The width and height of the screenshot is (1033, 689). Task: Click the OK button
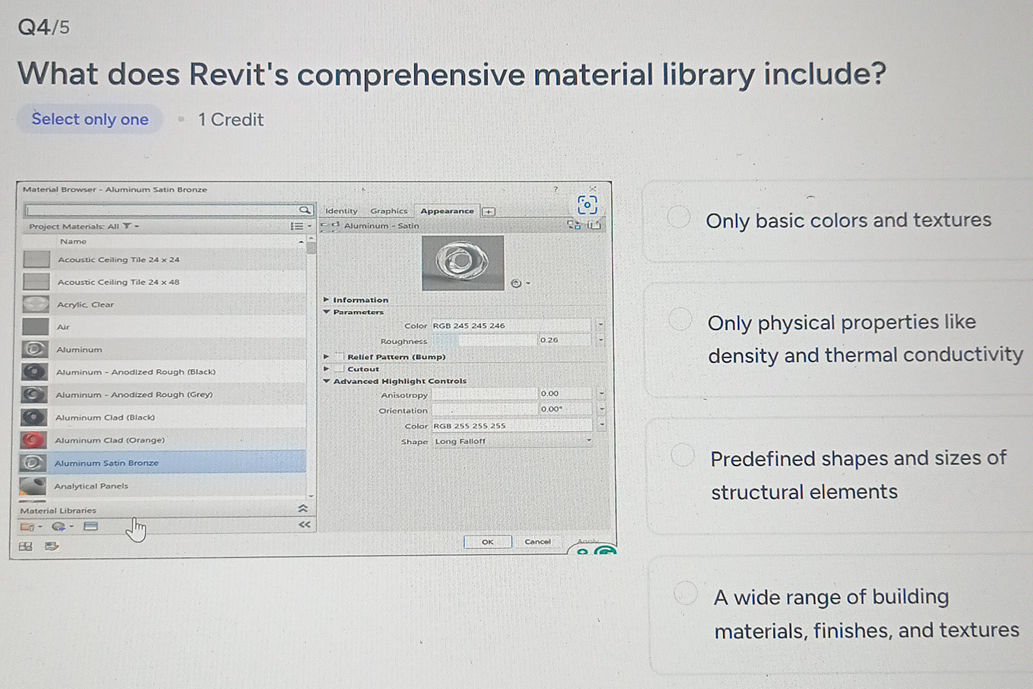click(490, 541)
